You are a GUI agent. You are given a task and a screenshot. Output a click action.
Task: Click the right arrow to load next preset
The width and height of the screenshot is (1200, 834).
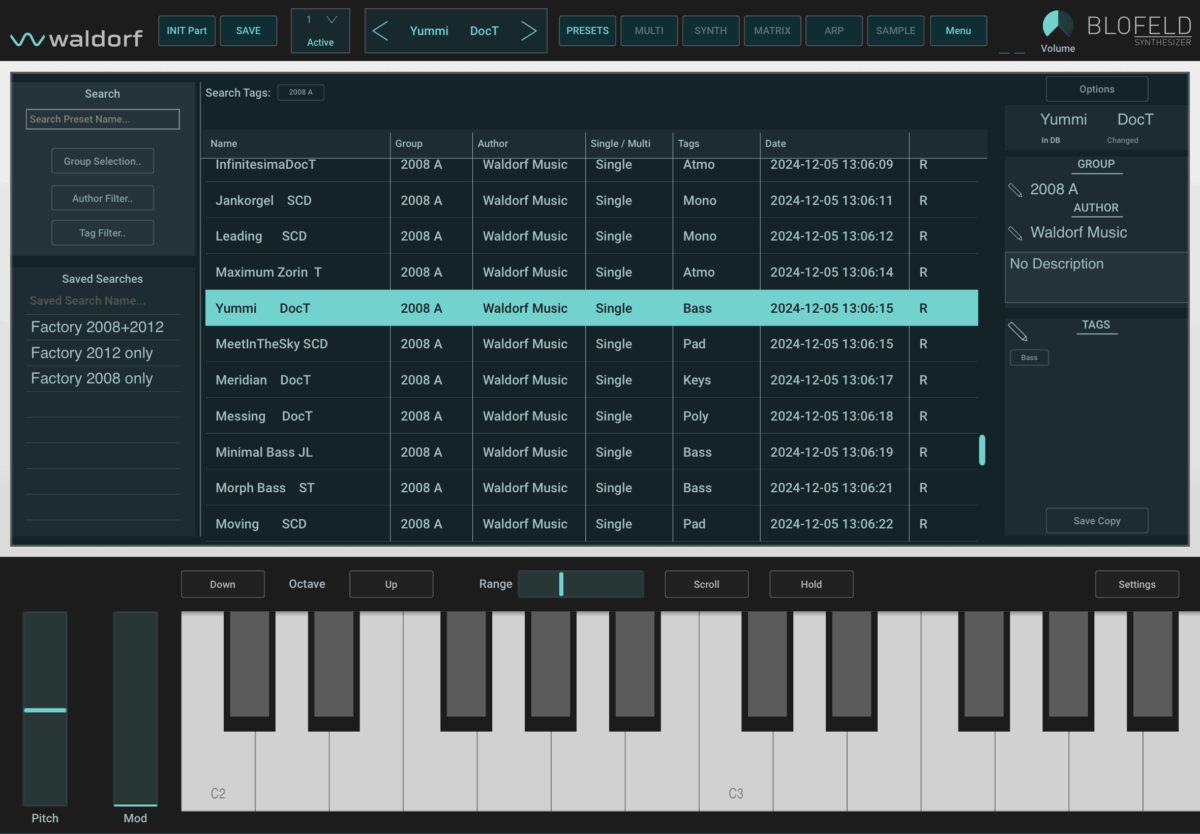click(x=531, y=31)
